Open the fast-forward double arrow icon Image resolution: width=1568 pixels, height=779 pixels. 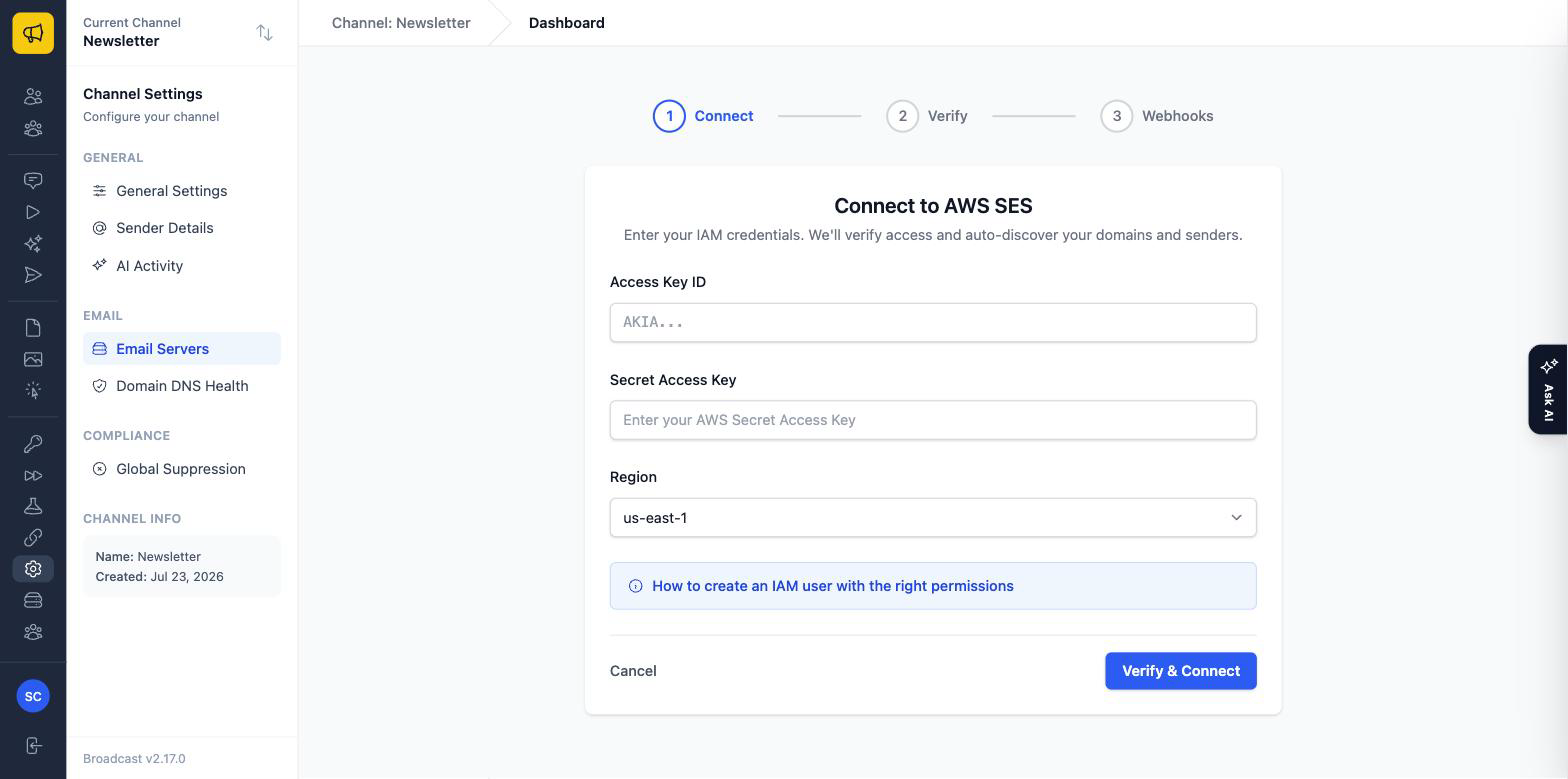[x=33, y=475]
